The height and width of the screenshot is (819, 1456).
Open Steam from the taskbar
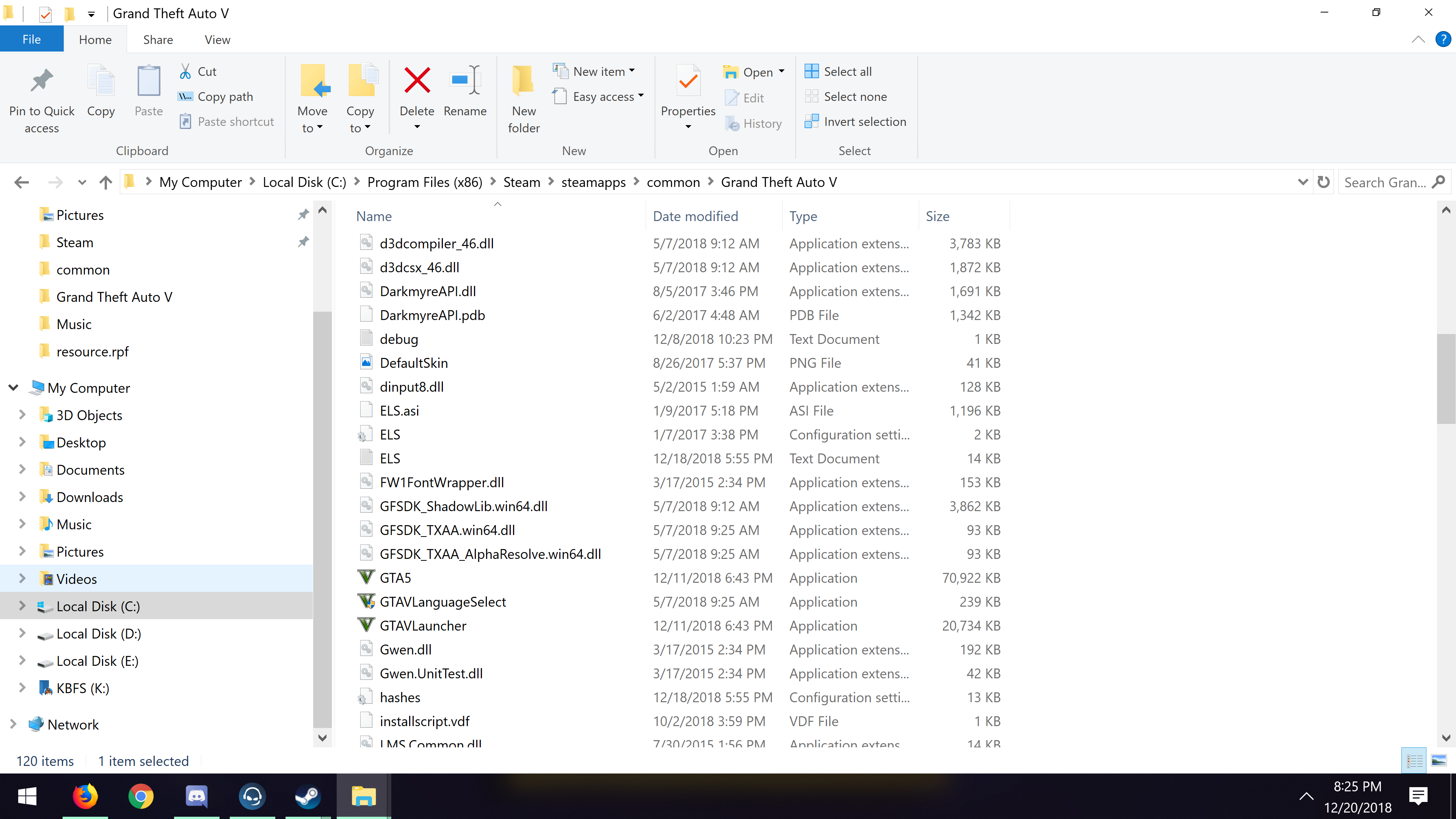point(308,796)
